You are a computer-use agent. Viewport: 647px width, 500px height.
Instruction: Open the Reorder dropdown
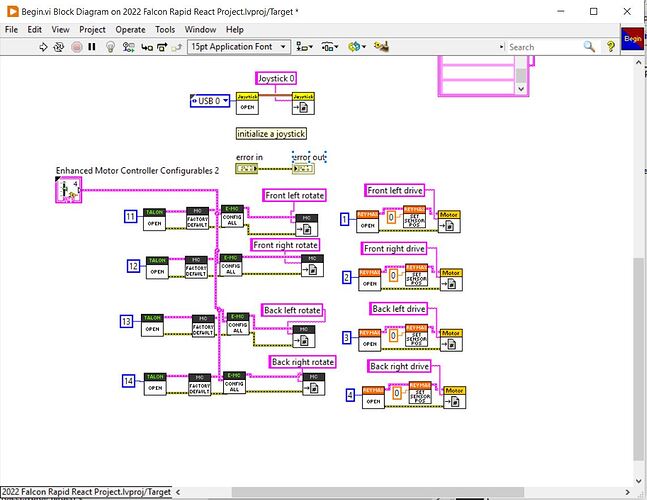(x=357, y=47)
